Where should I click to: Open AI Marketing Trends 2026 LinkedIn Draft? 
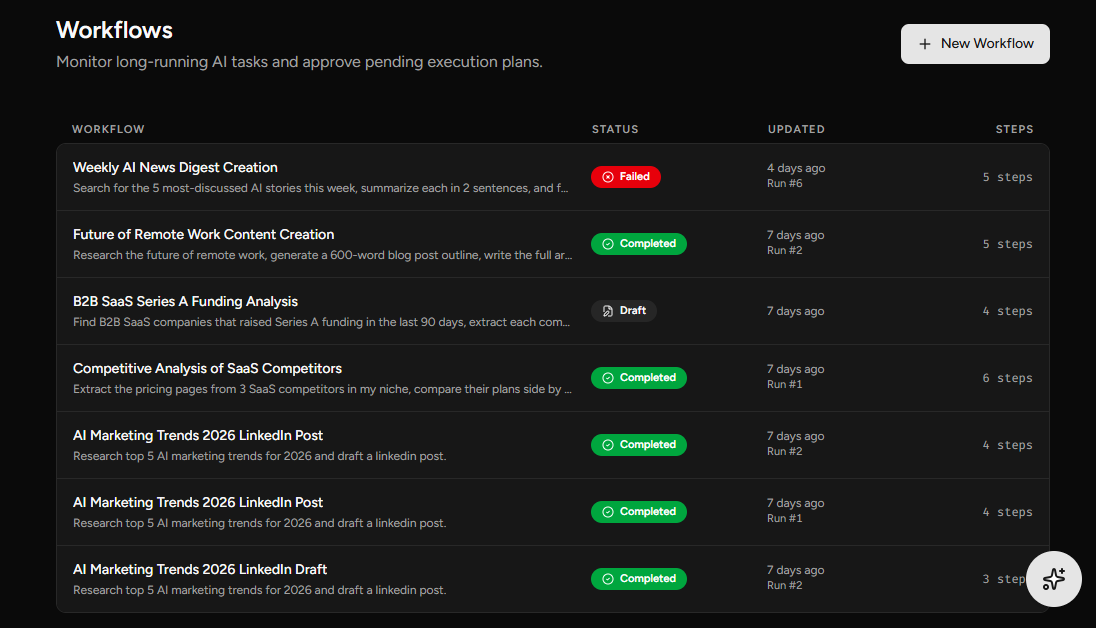200,569
